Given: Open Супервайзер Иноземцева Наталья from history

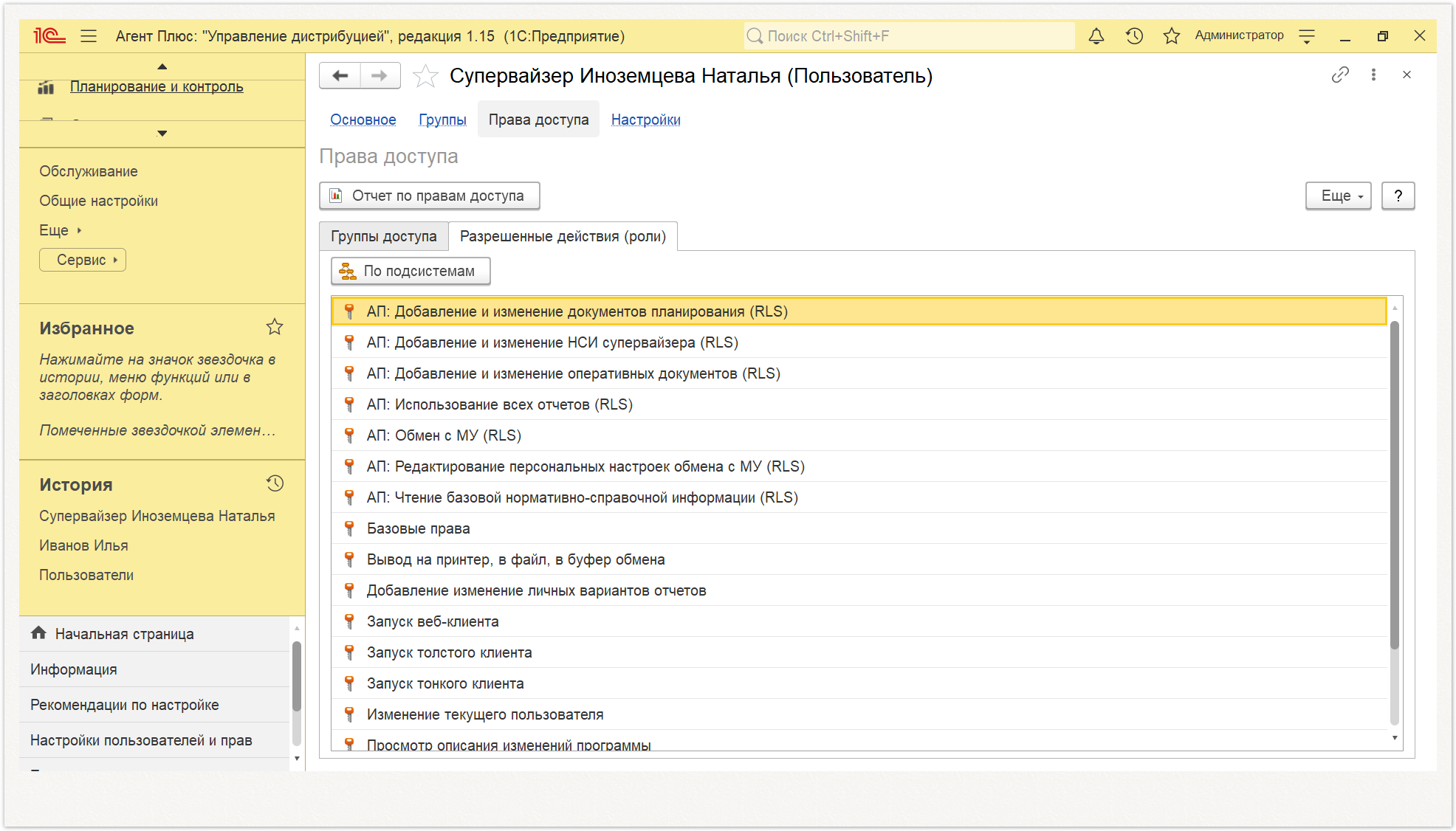Looking at the screenshot, I should [157, 516].
